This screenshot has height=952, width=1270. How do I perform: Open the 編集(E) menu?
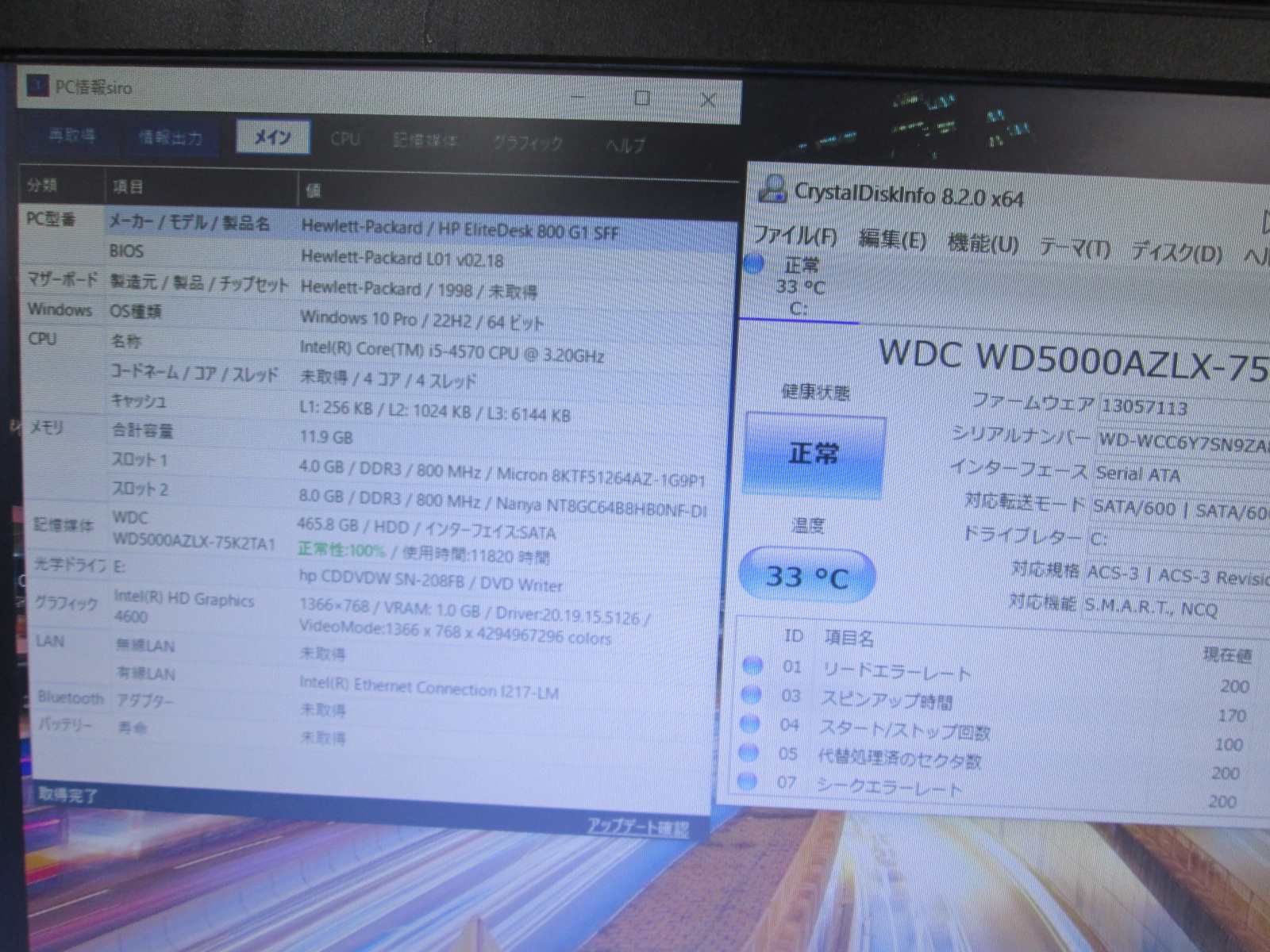tap(892, 239)
